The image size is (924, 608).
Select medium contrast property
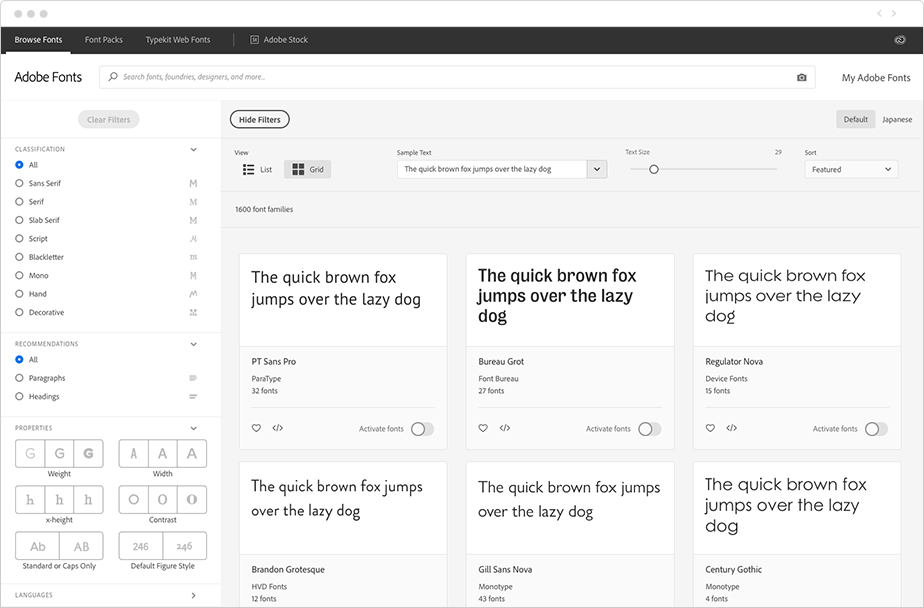point(163,500)
